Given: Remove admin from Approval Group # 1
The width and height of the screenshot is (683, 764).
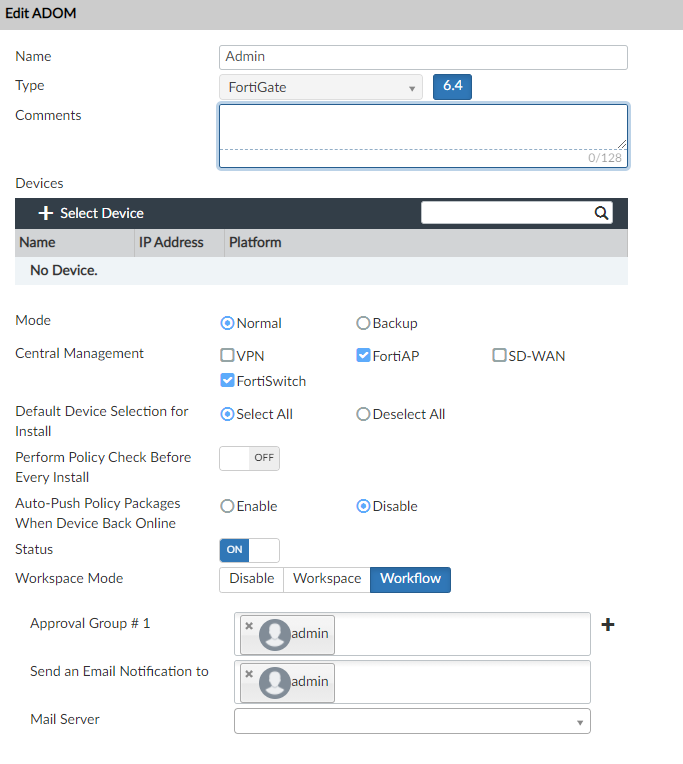Looking at the screenshot, I should tap(249, 626).
